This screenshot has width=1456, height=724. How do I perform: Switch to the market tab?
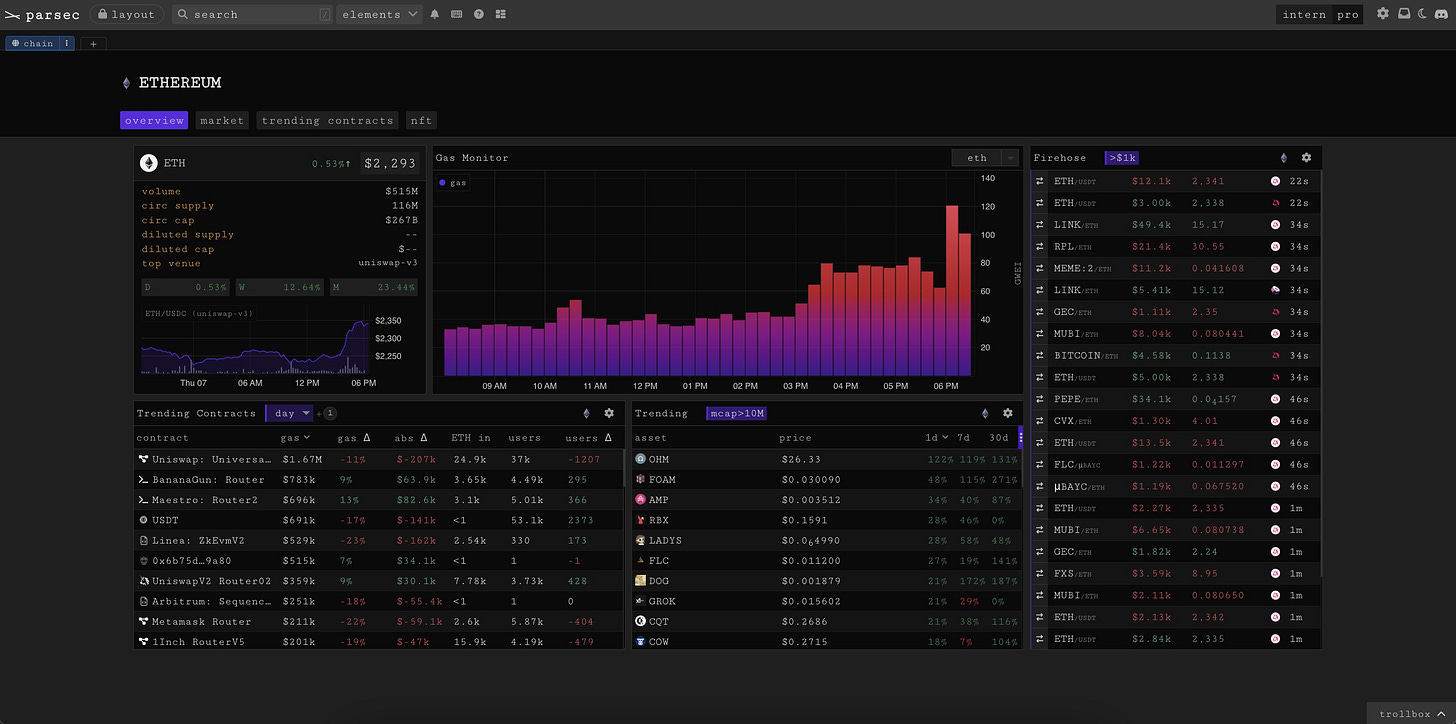(222, 120)
